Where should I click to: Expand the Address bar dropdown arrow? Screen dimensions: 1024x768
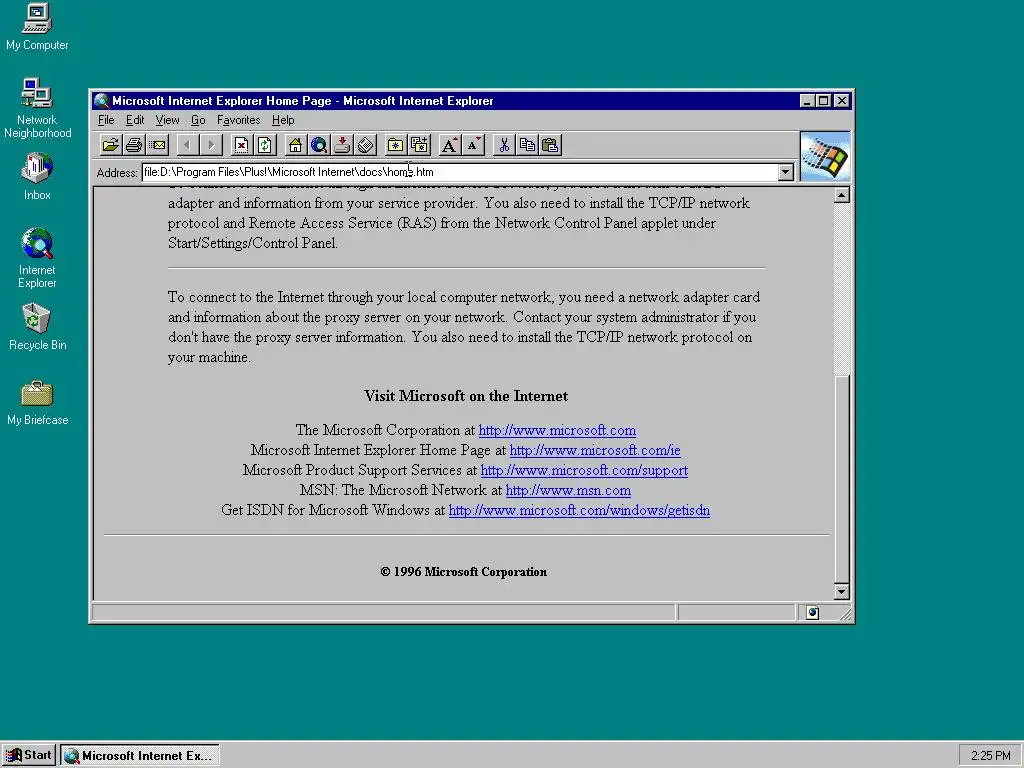786,172
